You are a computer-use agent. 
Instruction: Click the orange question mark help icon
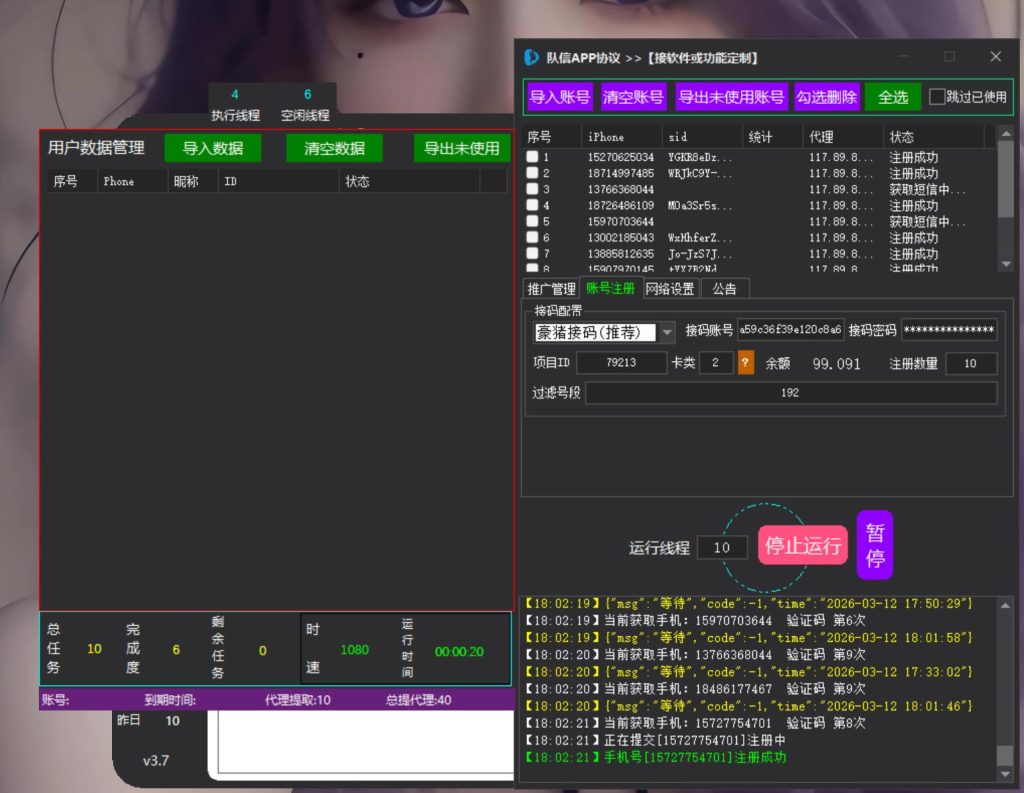click(x=745, y=364)
